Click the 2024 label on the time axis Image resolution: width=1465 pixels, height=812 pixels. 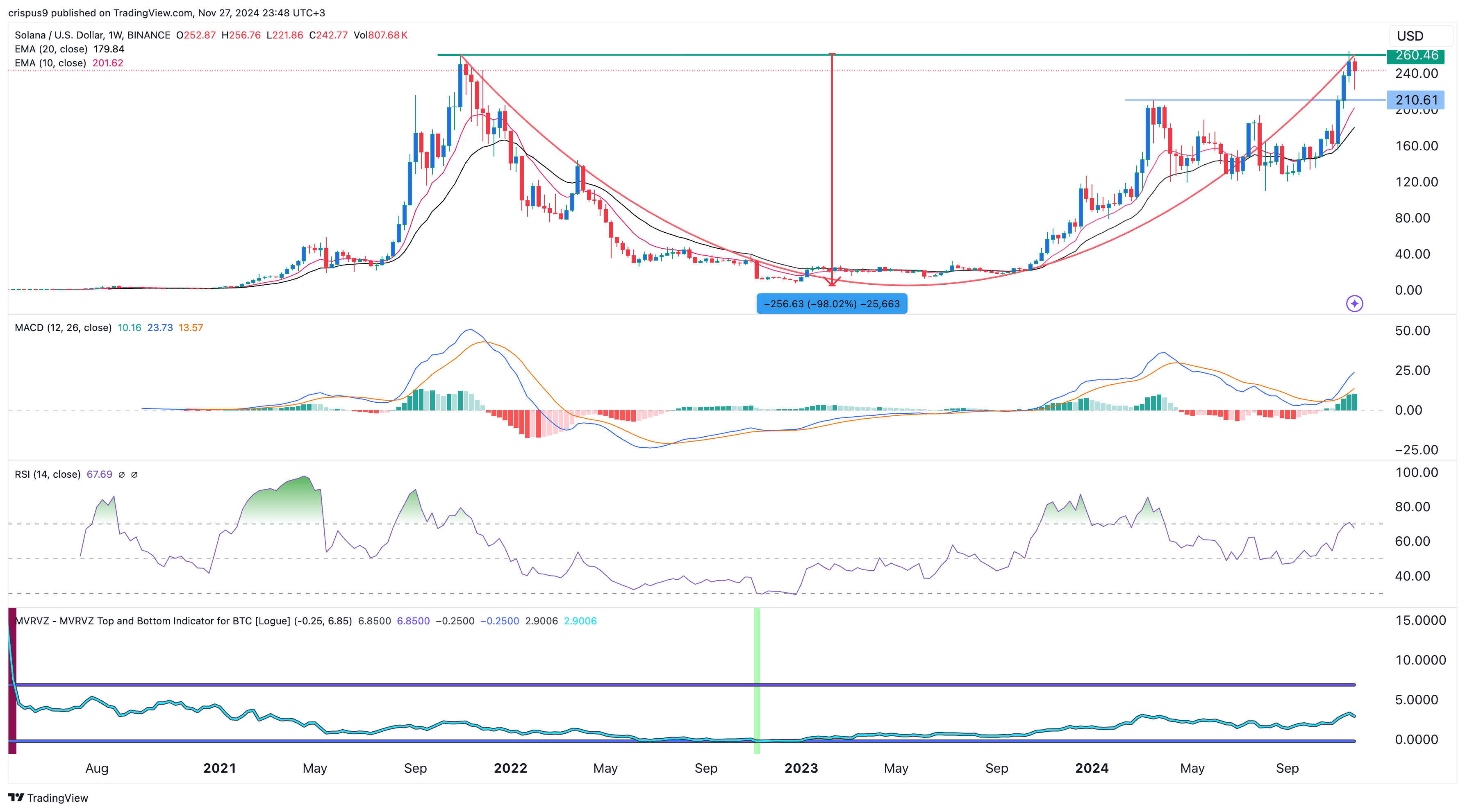coord(1091,768)
